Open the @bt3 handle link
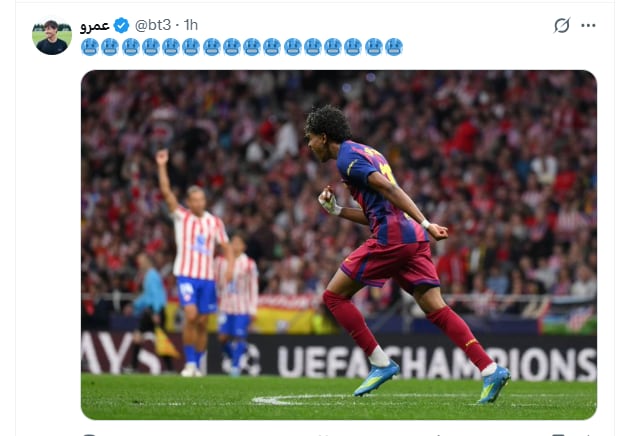This screenshot has height=436, width=629. 153,25
